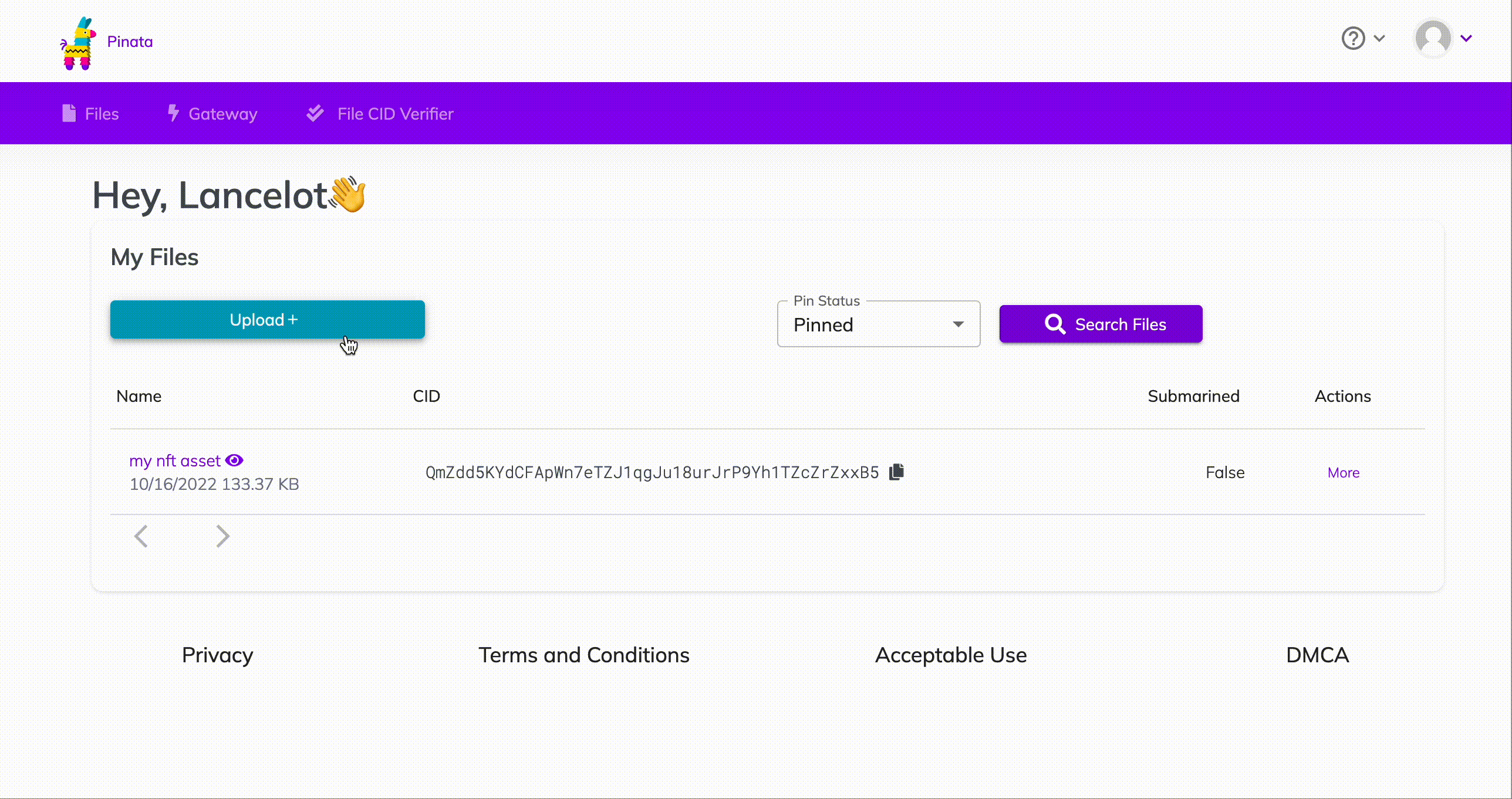Click the next page arrow
Viewport: 1512px width, 799px height.
coord(222,536)
